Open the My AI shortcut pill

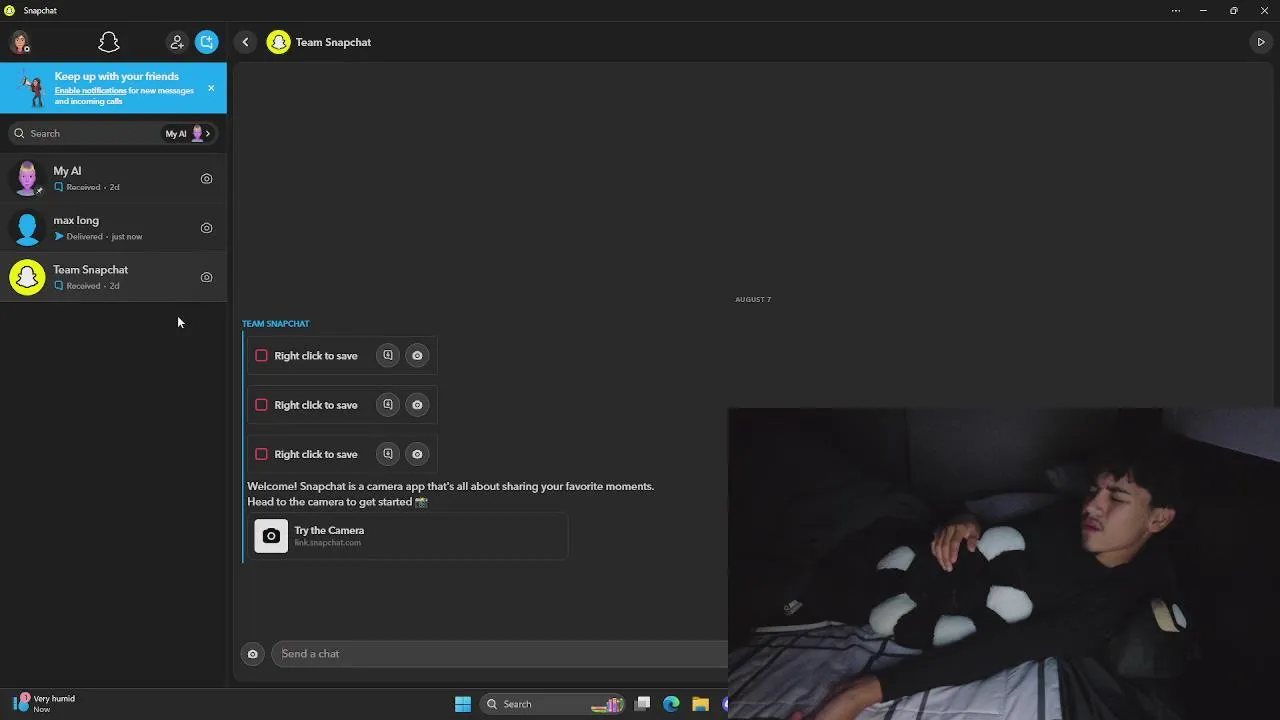(189, 133)
